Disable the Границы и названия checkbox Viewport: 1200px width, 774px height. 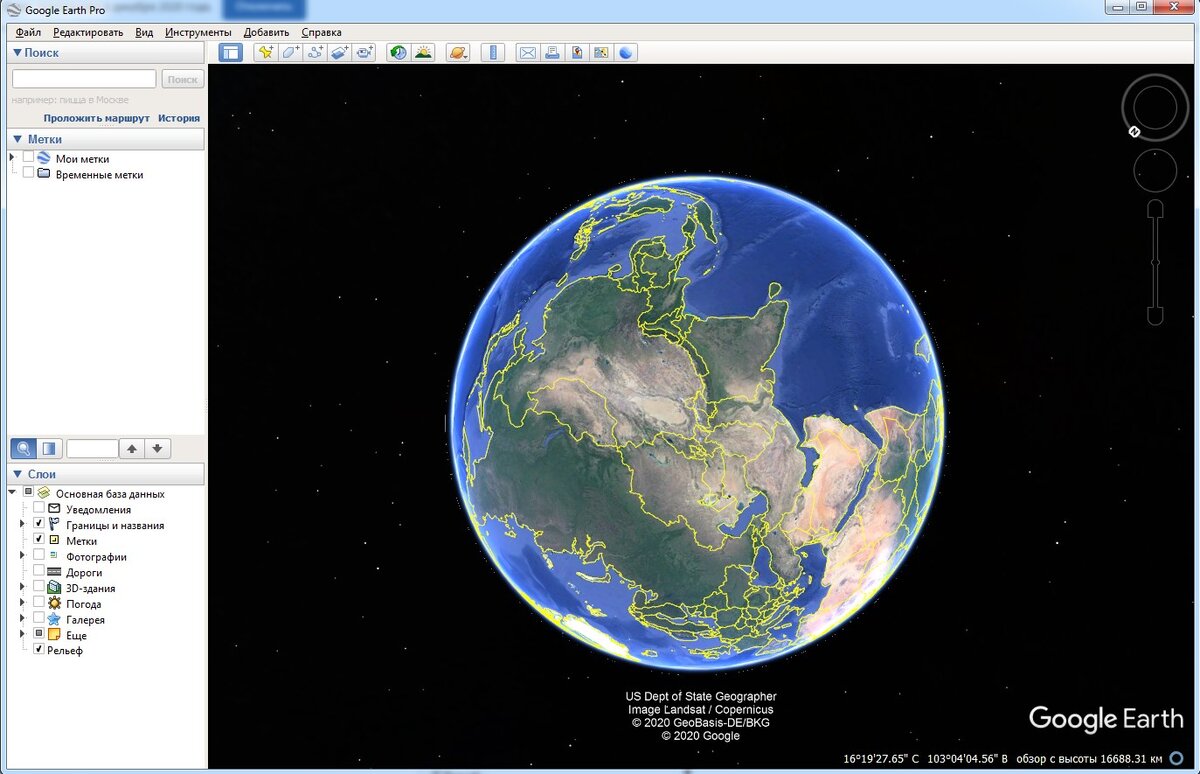click(39, 524)
